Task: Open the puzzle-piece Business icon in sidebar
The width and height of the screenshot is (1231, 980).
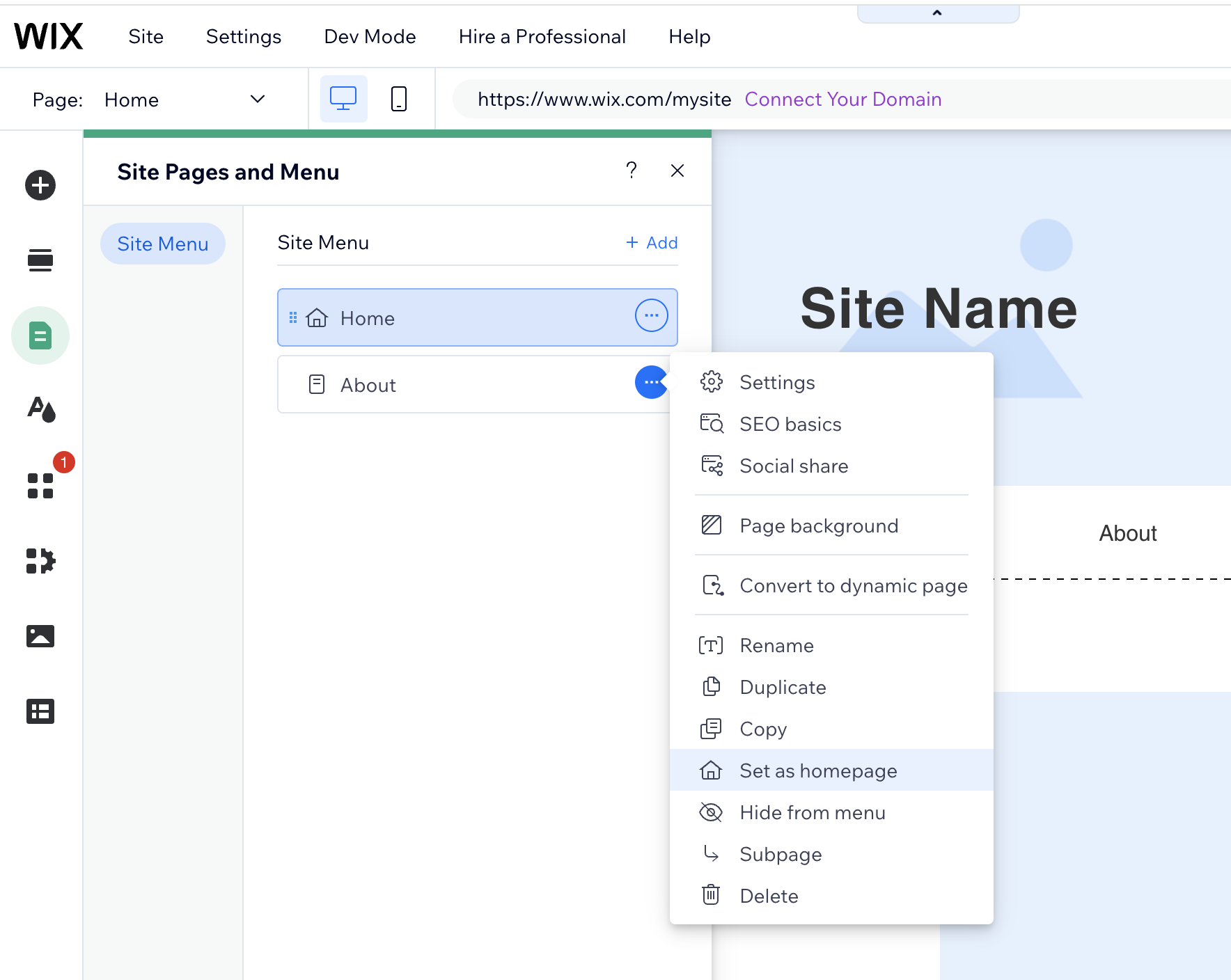Action: (x=40, y=560)
